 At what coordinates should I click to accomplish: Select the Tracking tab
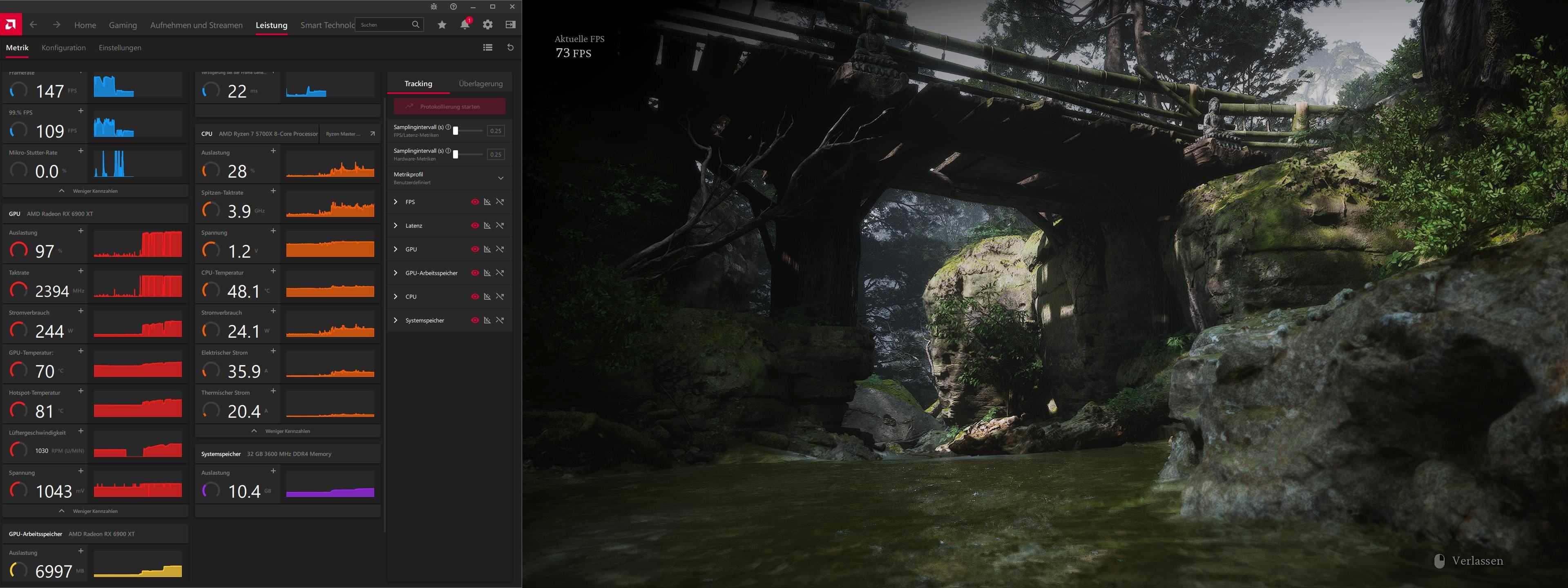click(418, 84)
